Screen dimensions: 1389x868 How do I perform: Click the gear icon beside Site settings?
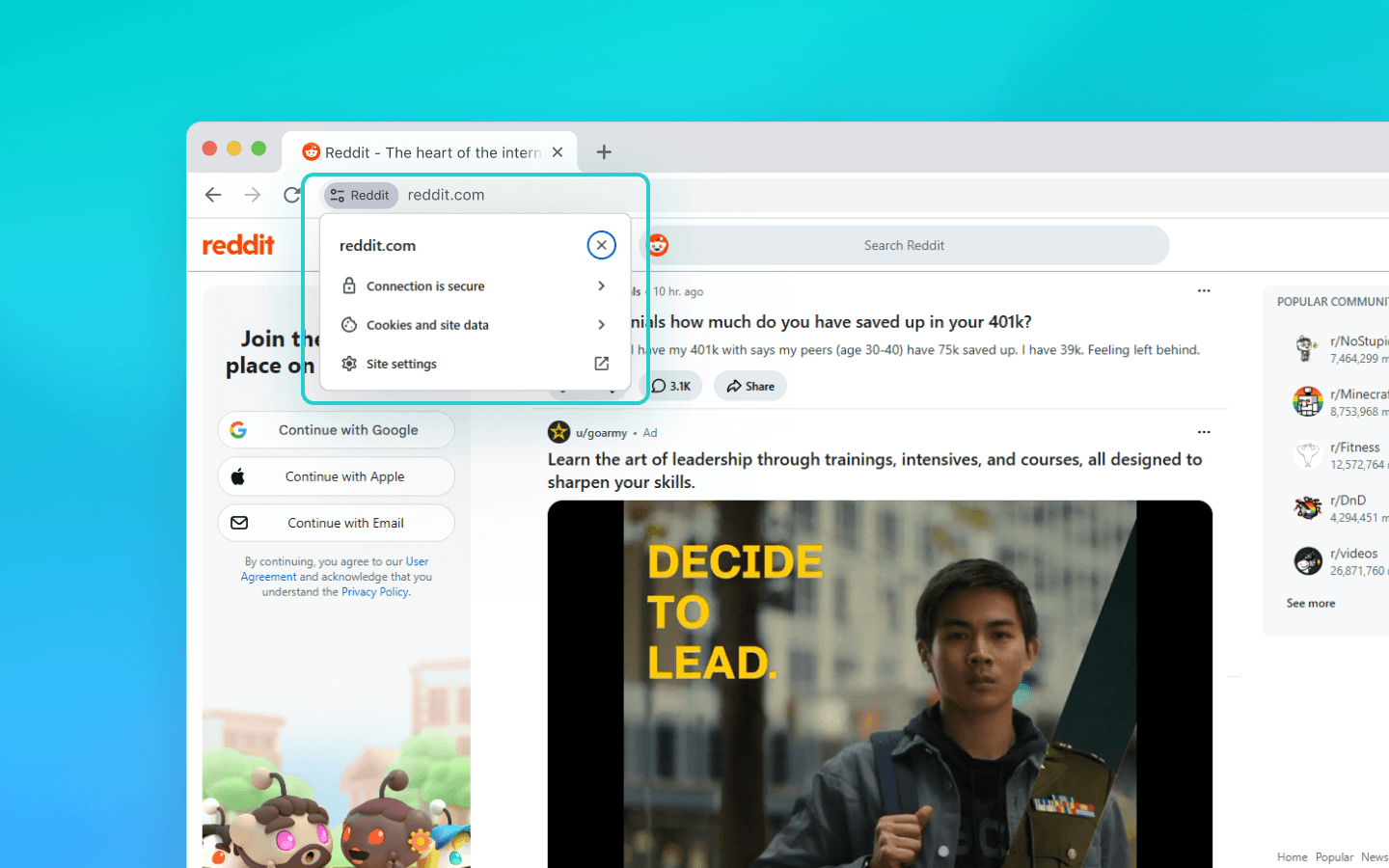349,364
